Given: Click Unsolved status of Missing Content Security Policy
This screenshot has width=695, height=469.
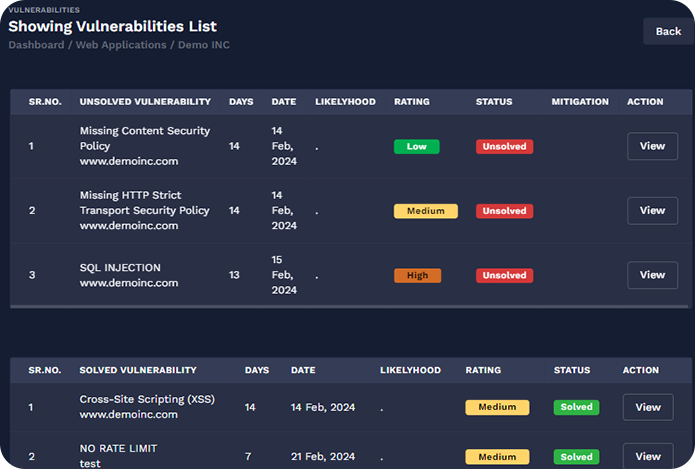Looking at the screenshot, I should click(x=504, y=146).
